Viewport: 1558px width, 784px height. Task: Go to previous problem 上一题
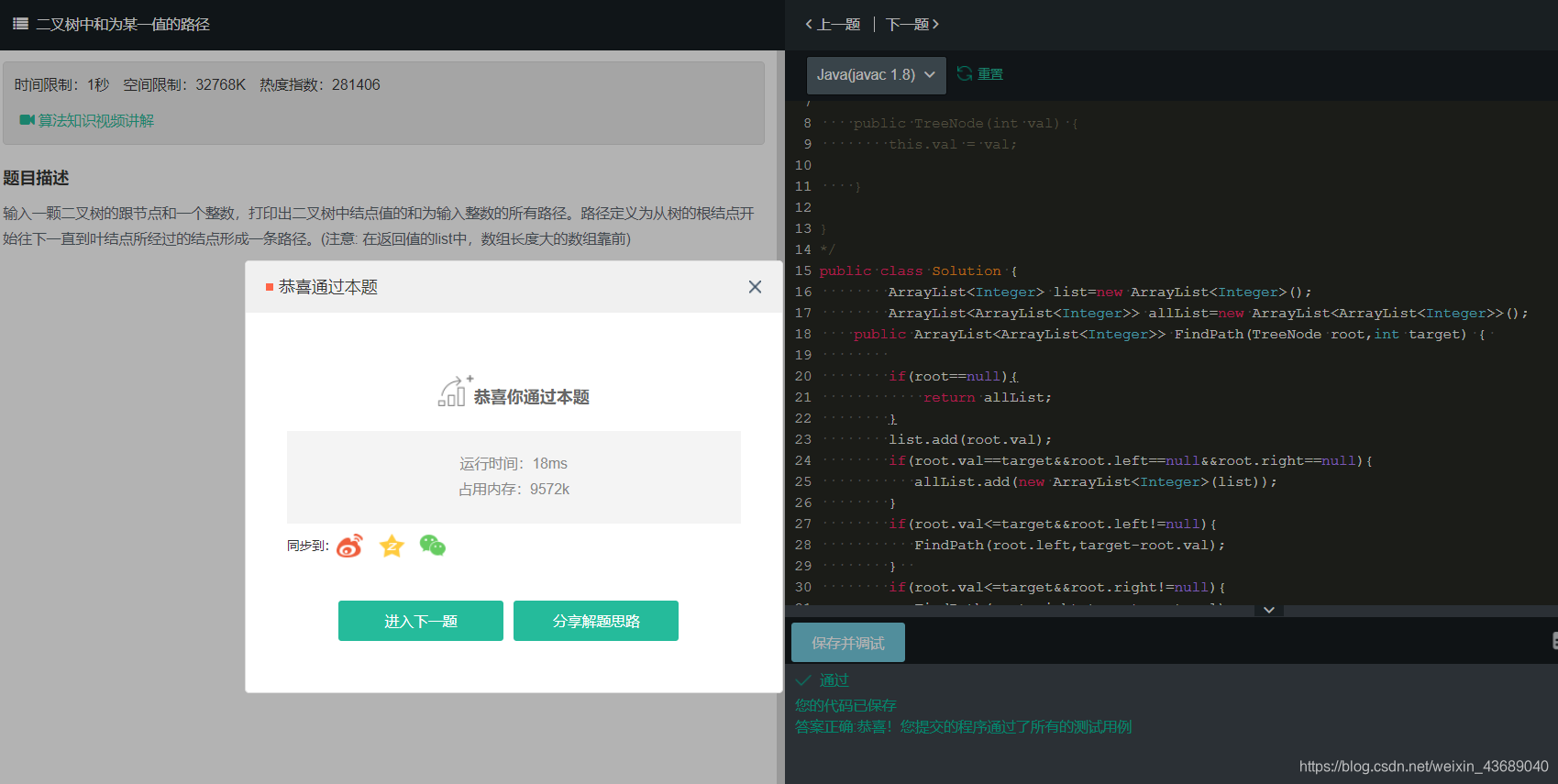click(833, 24)
